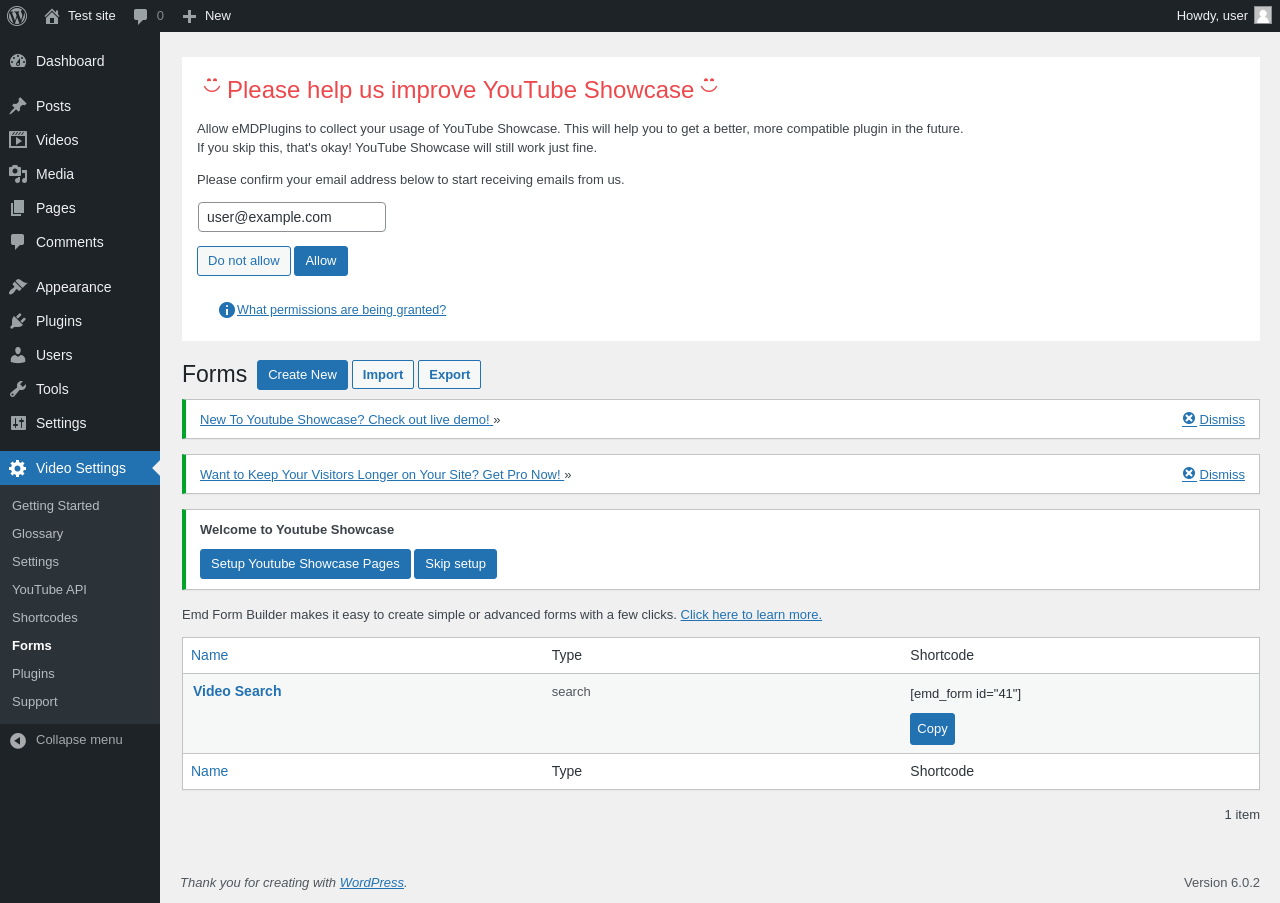1280x903 pixels.
Task: Click the Allow button
Action: coord(321,261)
